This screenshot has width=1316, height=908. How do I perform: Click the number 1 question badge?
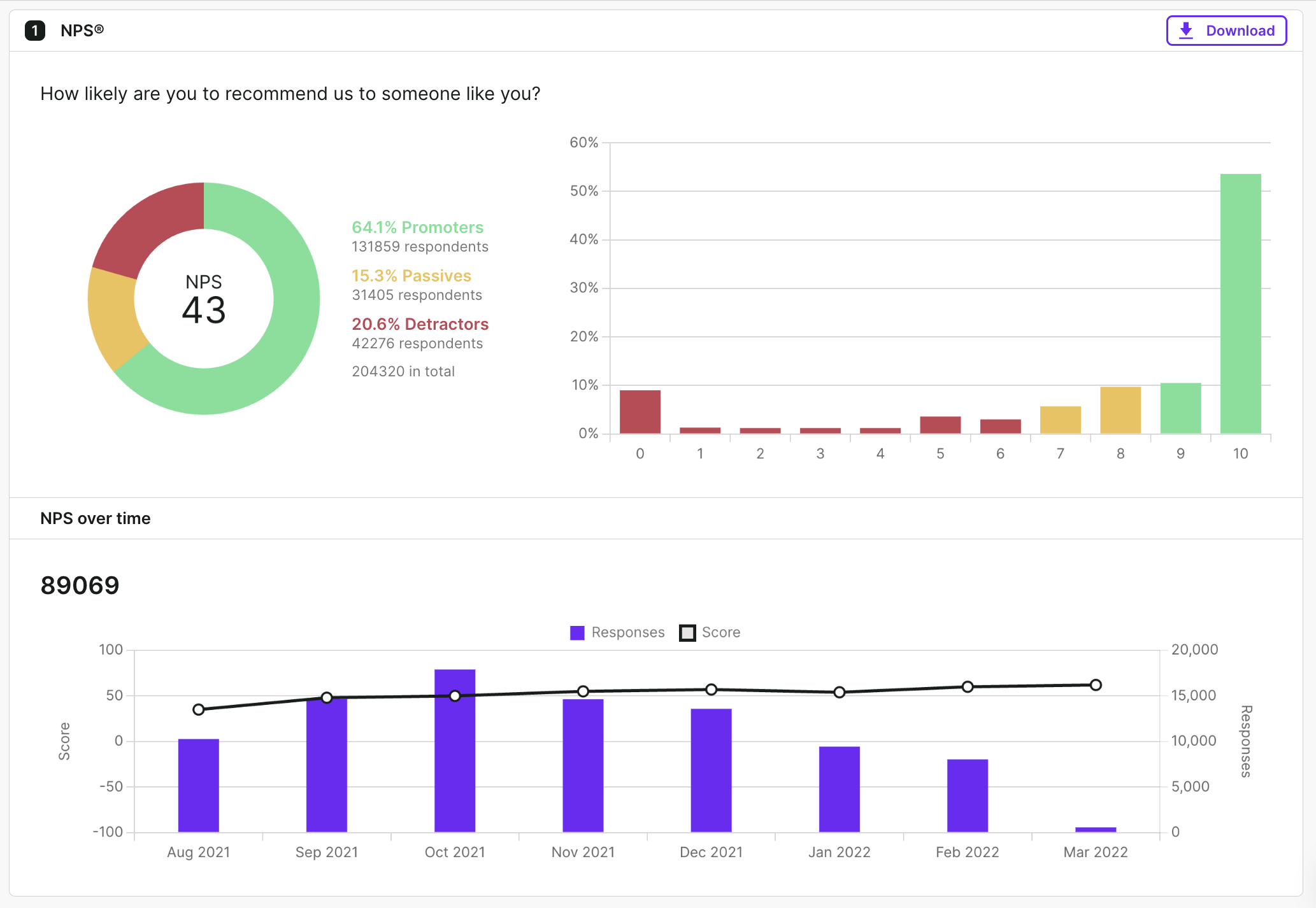tap(35, 31)
